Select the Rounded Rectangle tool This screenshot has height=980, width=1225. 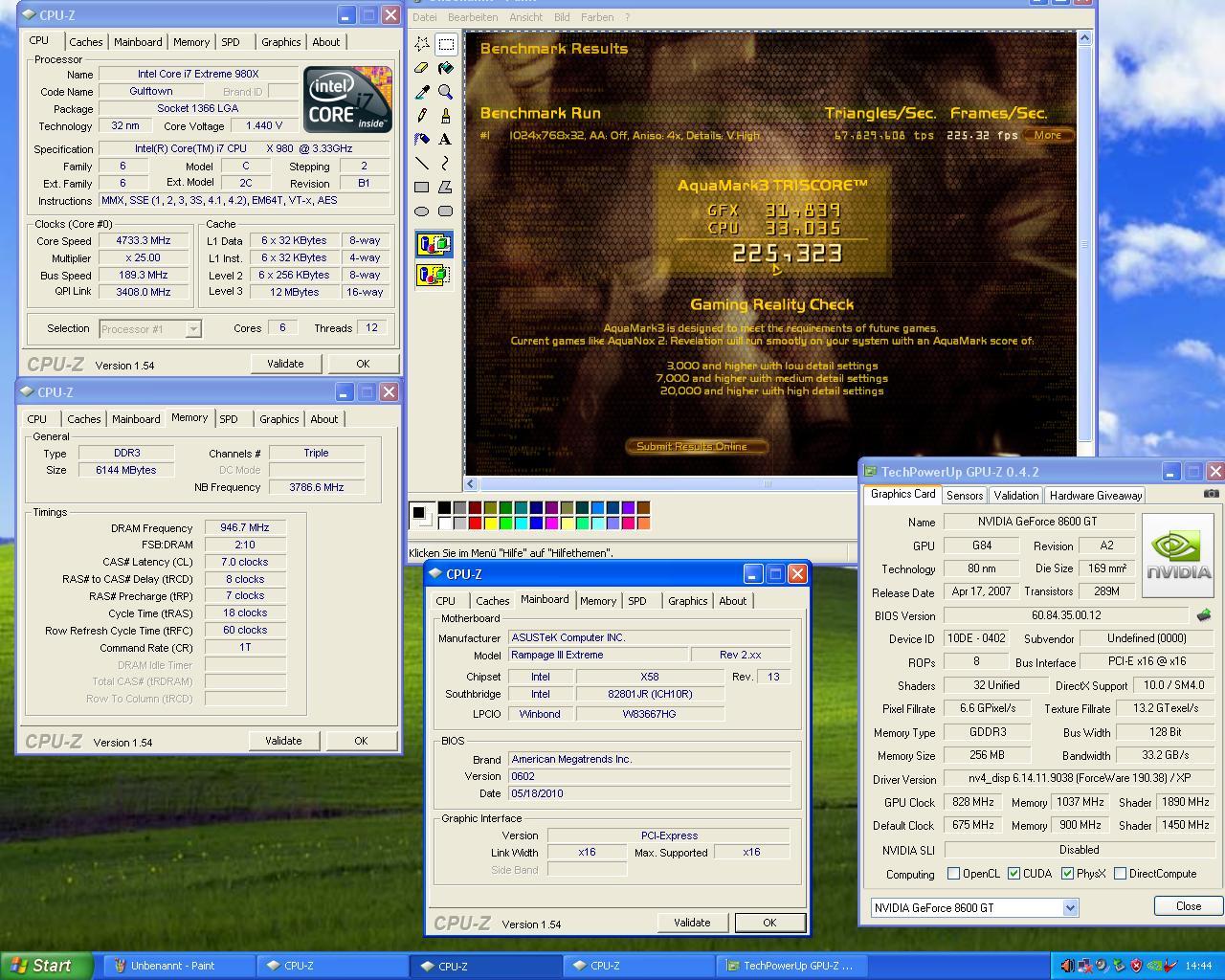[x=446, y=212]
